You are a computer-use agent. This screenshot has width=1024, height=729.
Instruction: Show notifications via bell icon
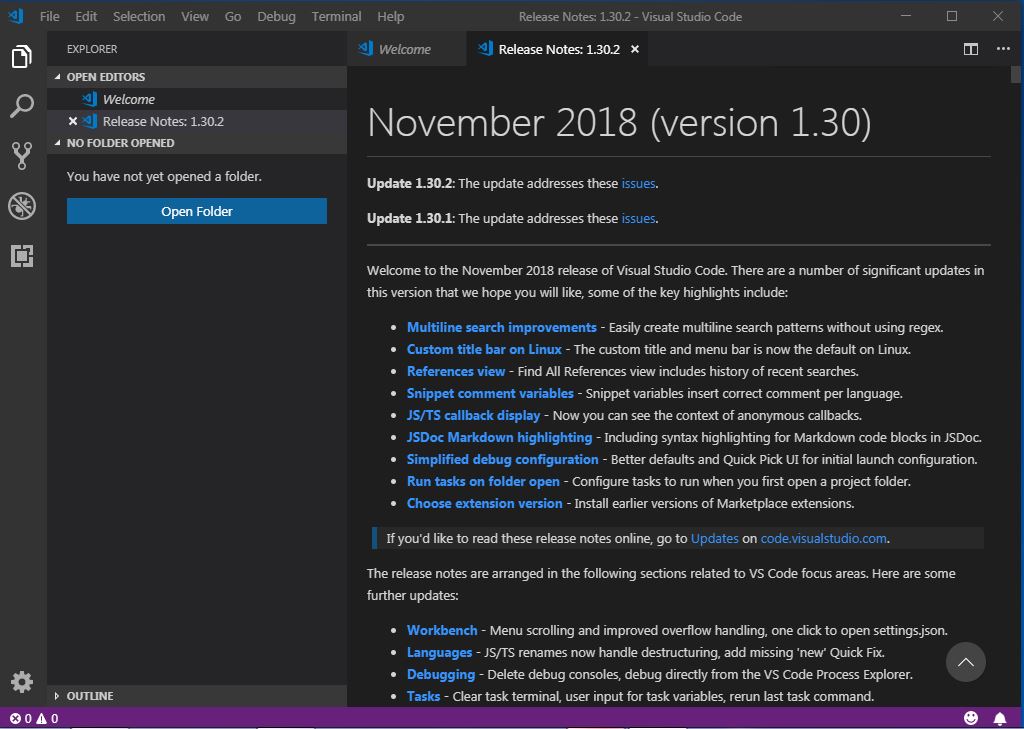tap(999, 717)
